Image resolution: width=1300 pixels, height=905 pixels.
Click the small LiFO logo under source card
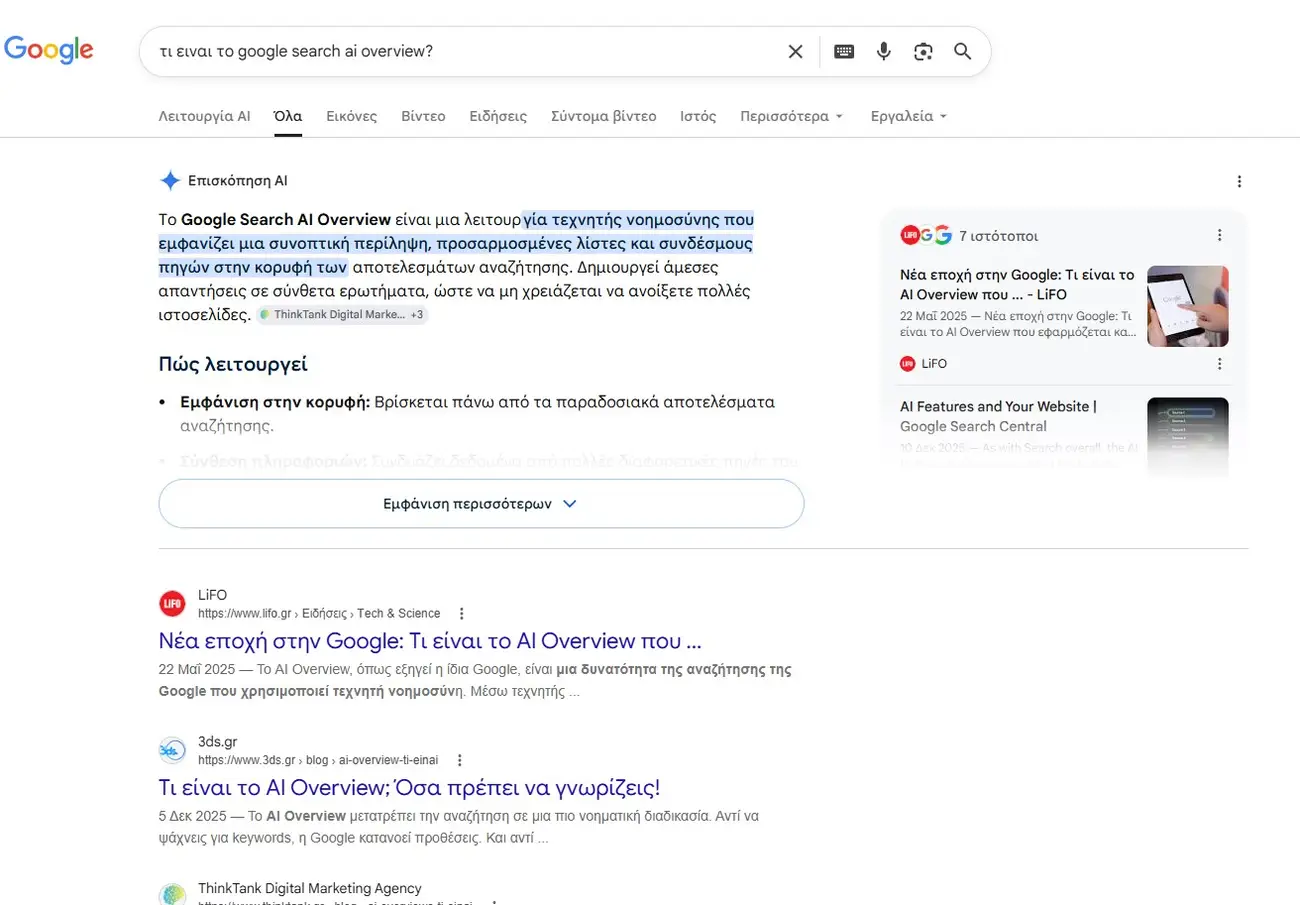(x=908, y=364)
